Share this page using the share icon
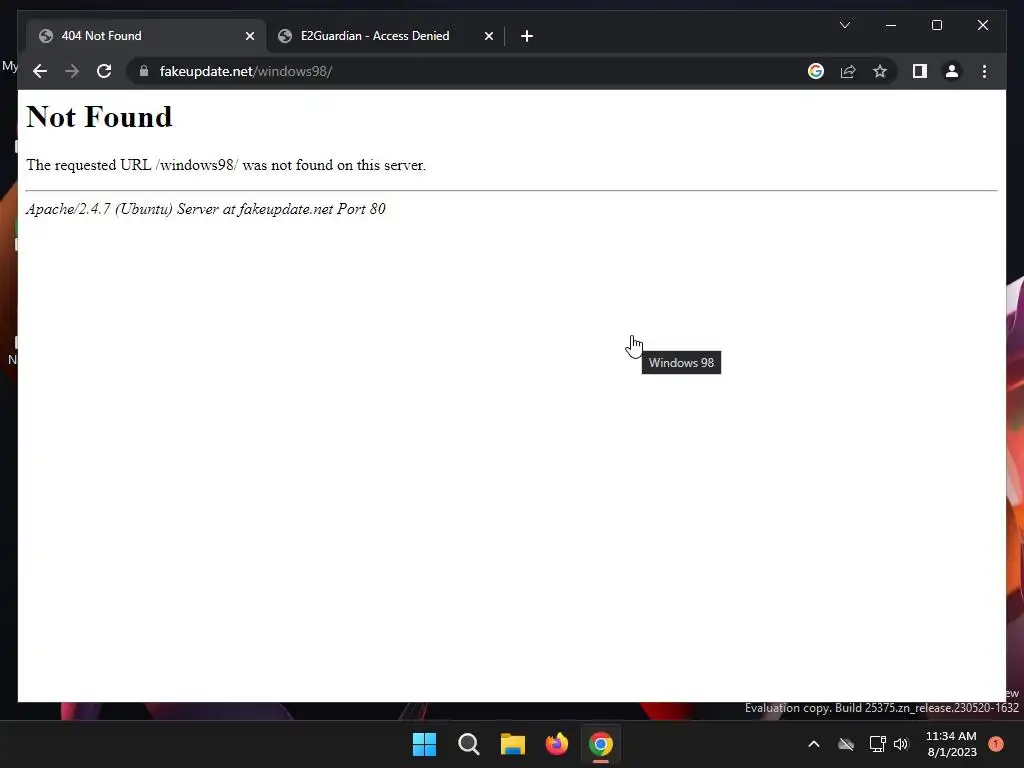1024x768 pixels. (x=848, y=71)
